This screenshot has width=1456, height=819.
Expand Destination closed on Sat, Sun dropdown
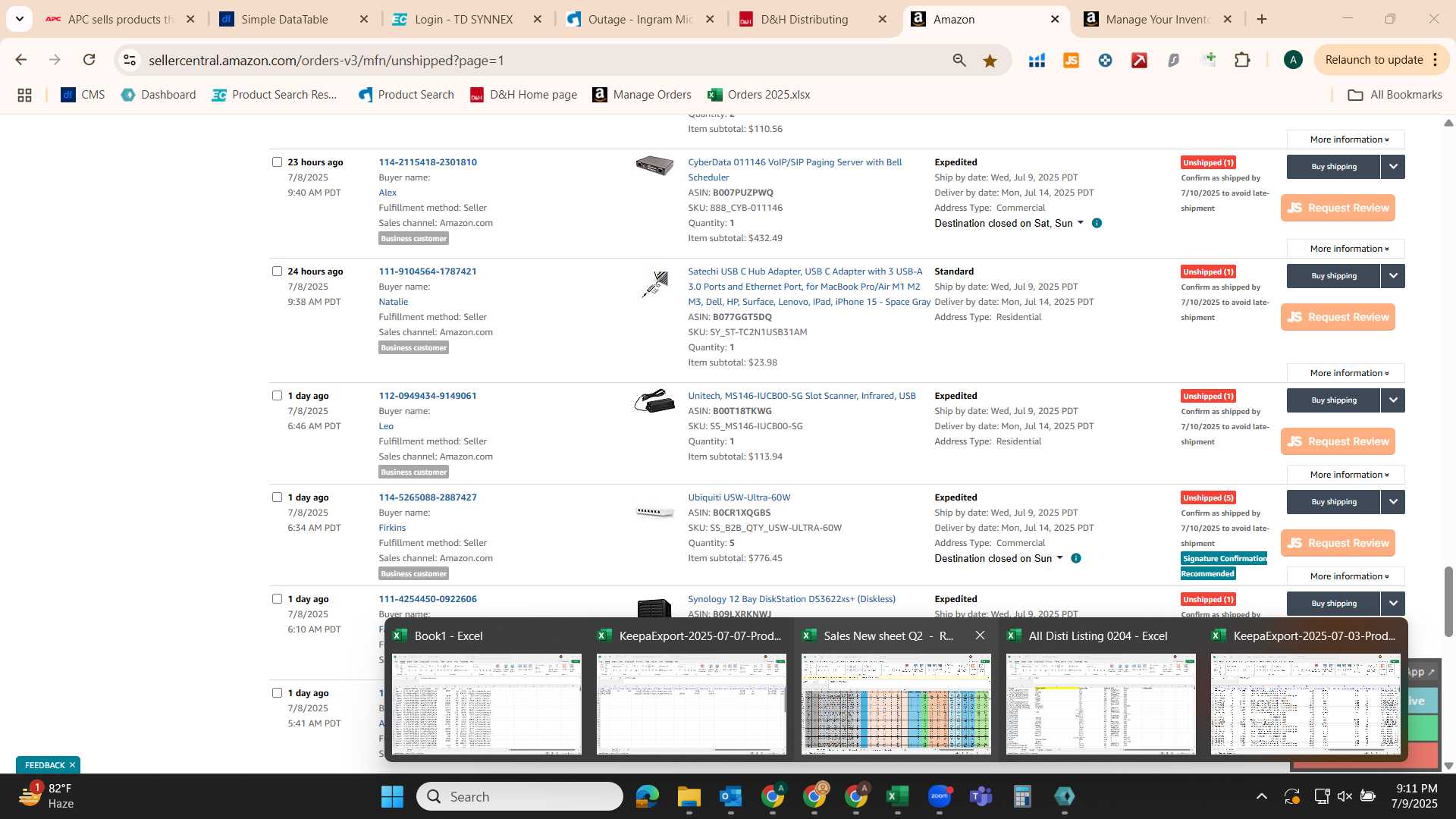tap(1009, 223)
